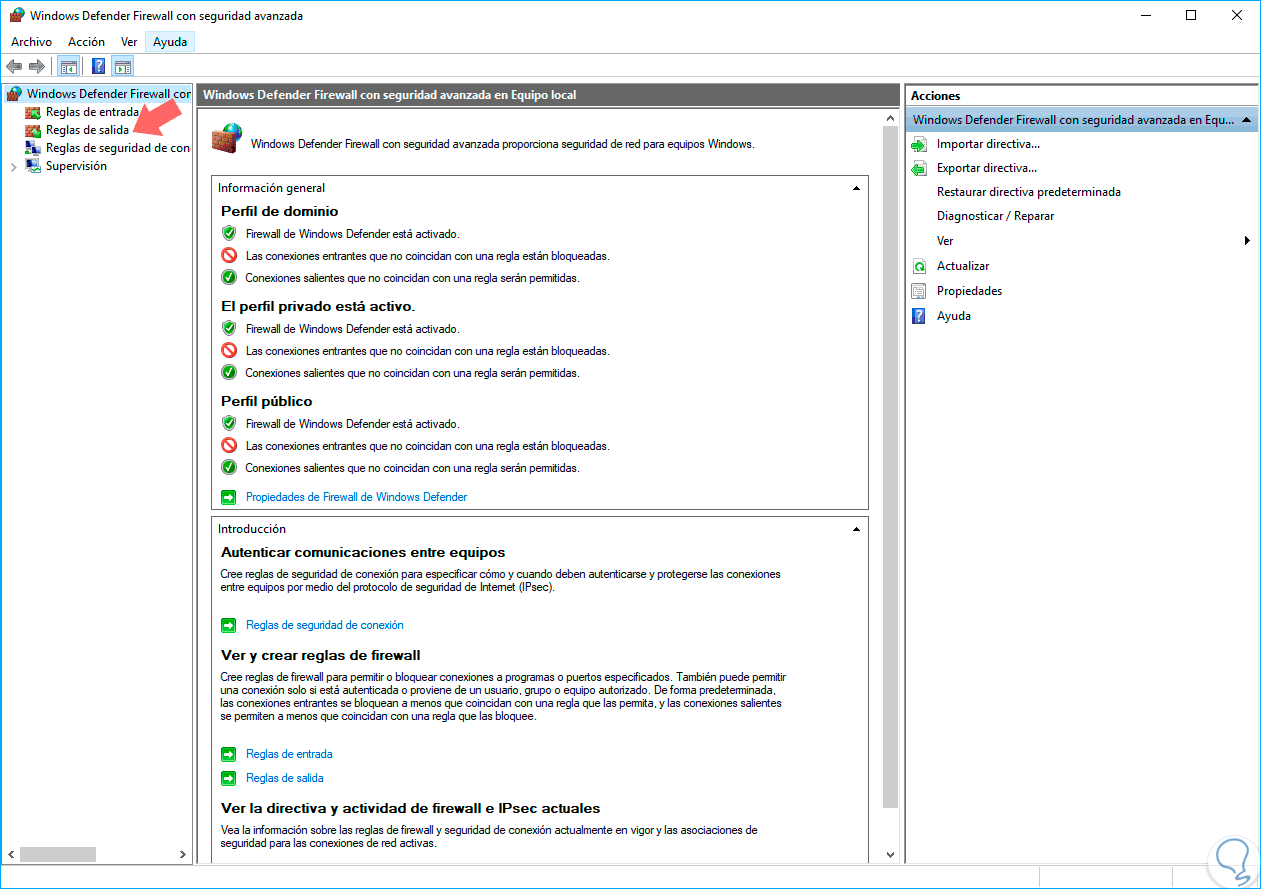Viewport: 1261px width, 889px height.
Task: Collapse the Información general section
Action: pyautogui.click(x=856, y=188)
